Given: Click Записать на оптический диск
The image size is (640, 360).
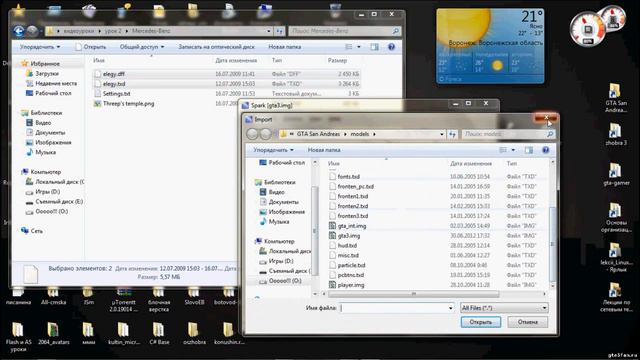Looking at the screenshot, I should click(216, 47).
